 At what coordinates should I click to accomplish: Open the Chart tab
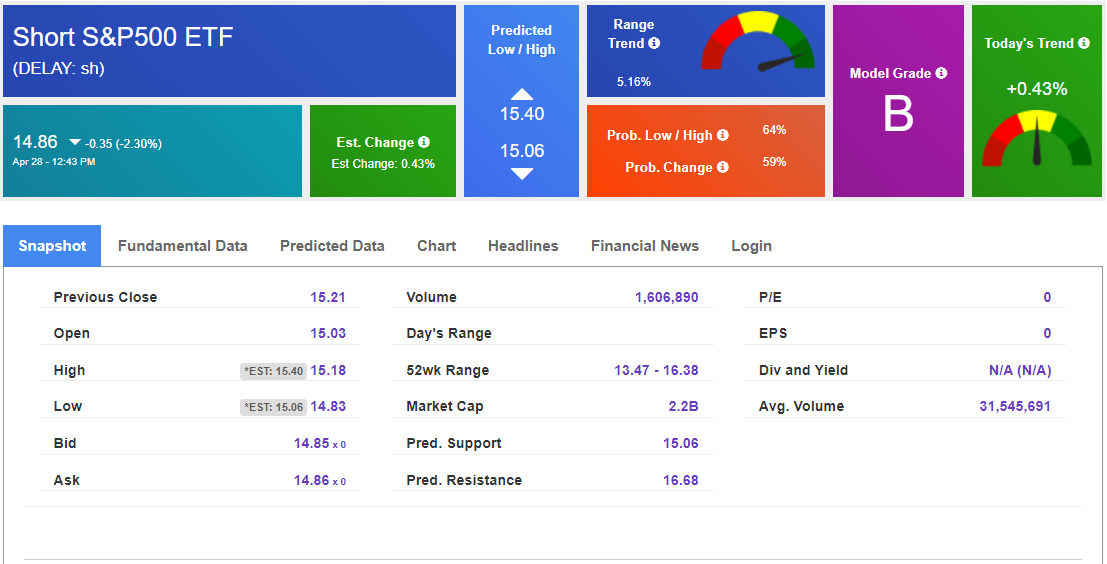point(436,246)
